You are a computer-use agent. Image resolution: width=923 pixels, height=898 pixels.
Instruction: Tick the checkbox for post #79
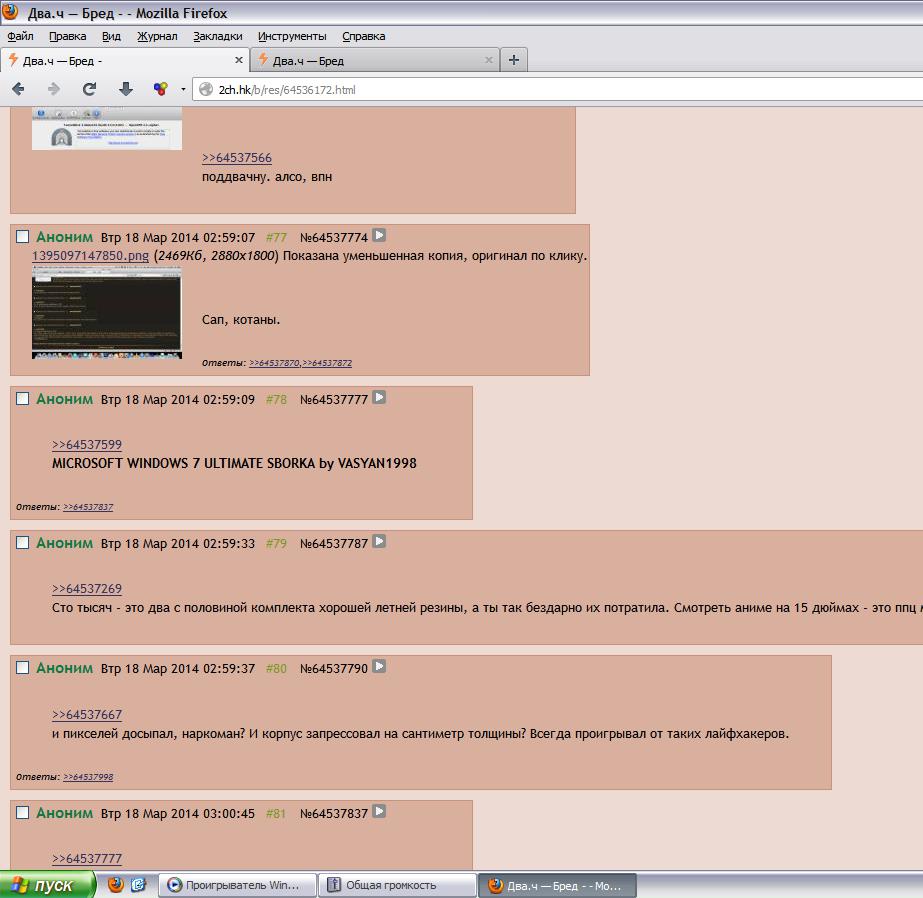click(x=22, y=543)
